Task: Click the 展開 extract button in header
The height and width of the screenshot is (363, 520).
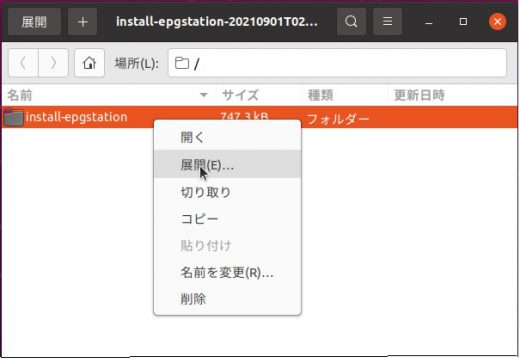Action: pos(34,22)
